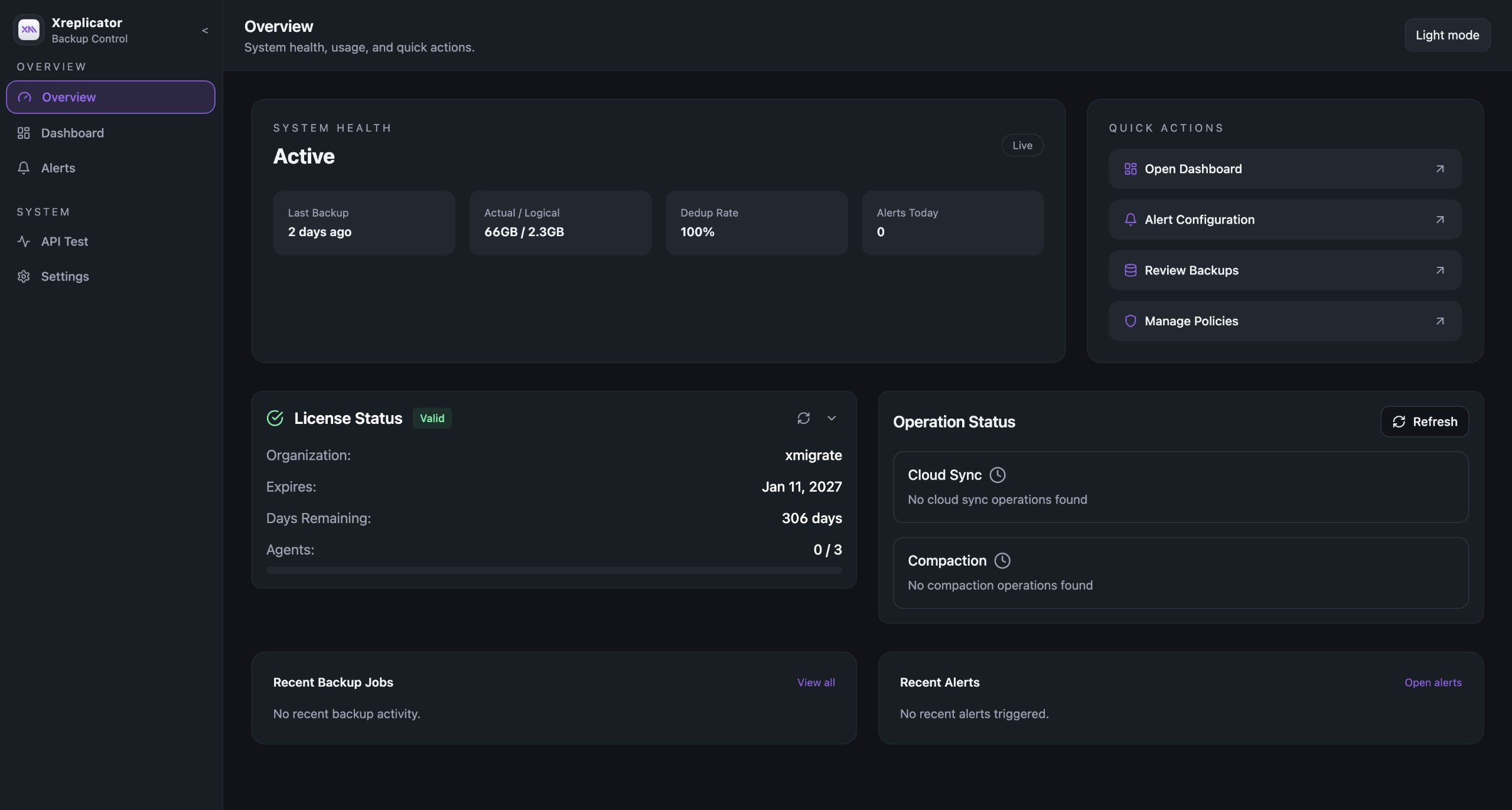Click the clock icon next to Cloud Sync
Viewport: 1512px width, 810px height.
coord(997,475)
